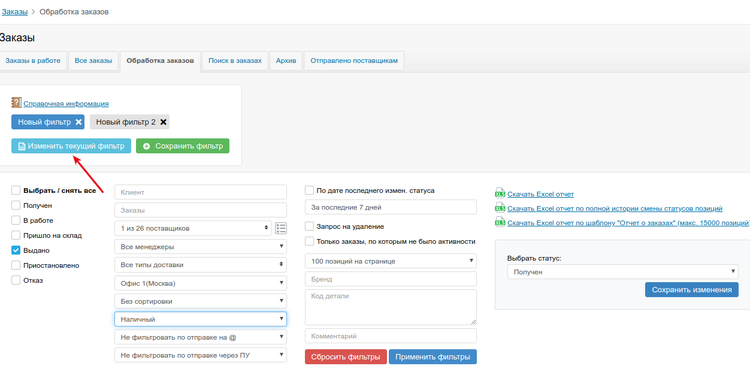Click into the 'Клиент' input field

[200, 192]
